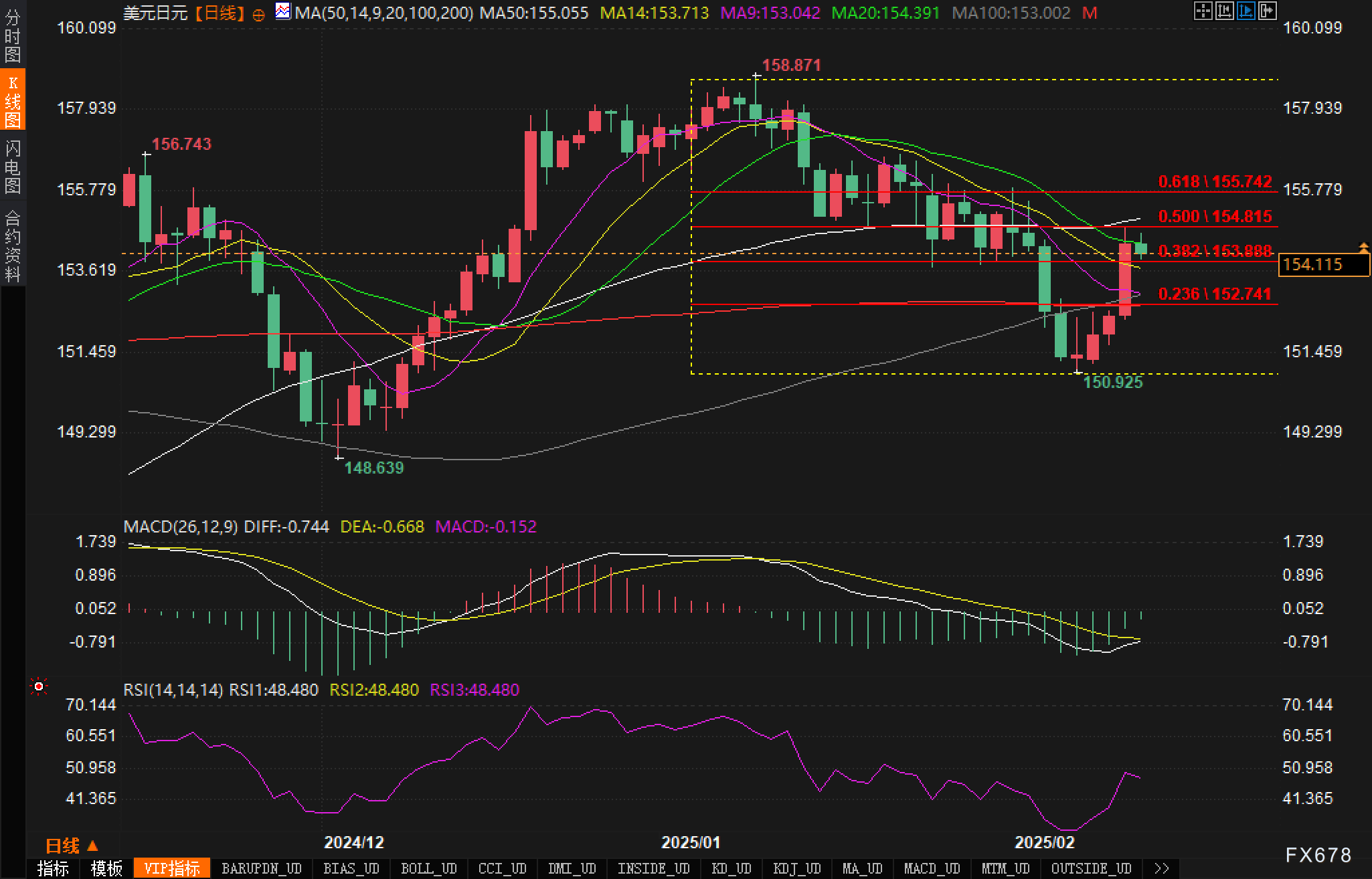Switch to 分时图 view in sidebar
This screenshot has width=1372, height=879.
point(13,35)
